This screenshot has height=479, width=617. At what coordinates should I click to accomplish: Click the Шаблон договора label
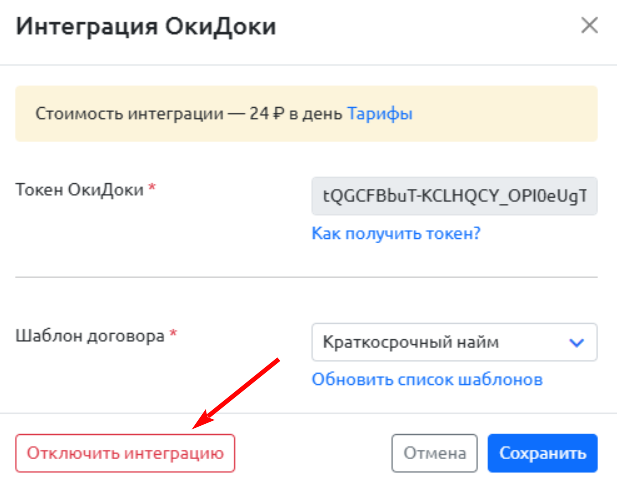90,336
